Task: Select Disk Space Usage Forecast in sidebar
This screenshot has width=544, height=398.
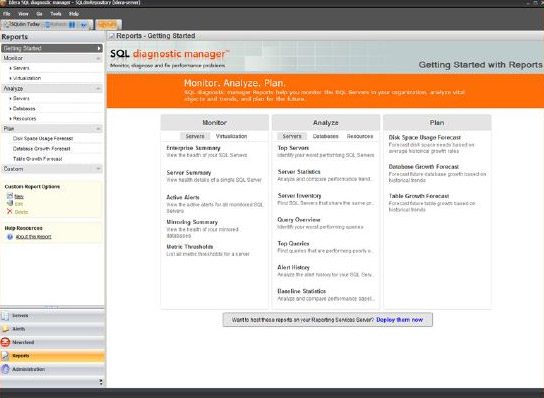Action: point(43,138)
